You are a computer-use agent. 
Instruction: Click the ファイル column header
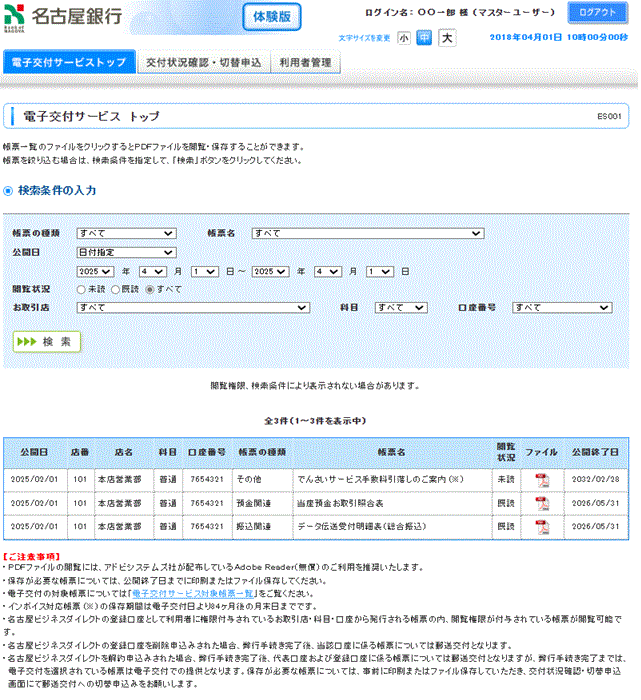tap(541, 453)
